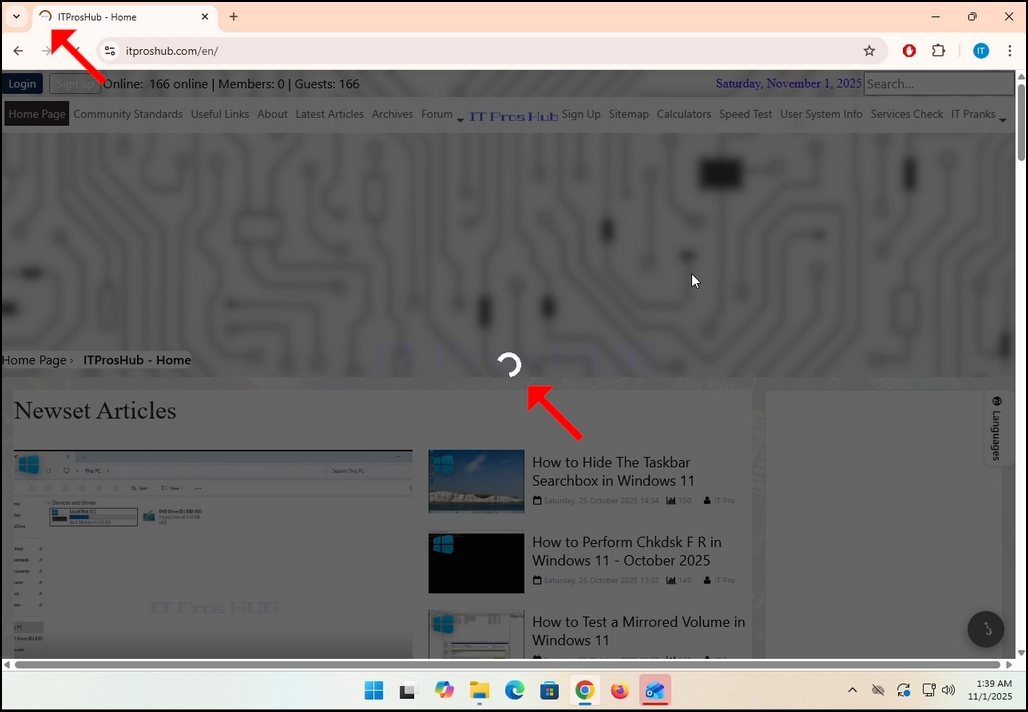
Task: Bookmark this page with the star icon
Action: click(869, 50)
